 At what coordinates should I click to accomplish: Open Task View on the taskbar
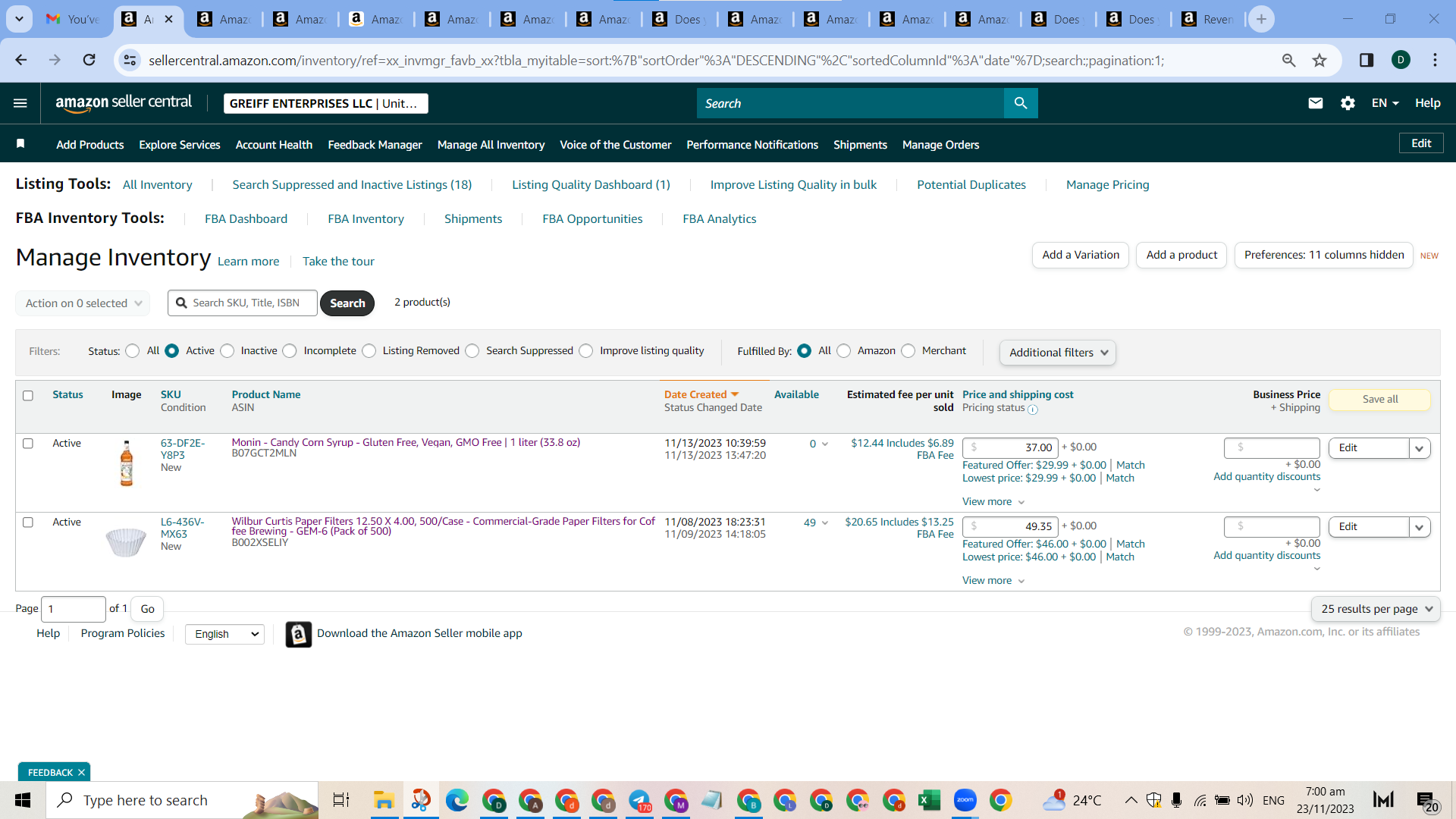pyautogui.click(x=341, y=800)
